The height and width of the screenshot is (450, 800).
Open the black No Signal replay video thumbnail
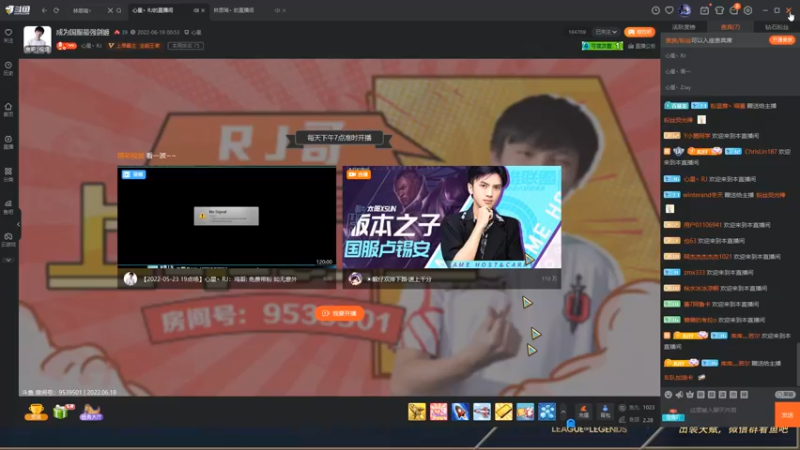pyautogui.click(x=227, y=216)
